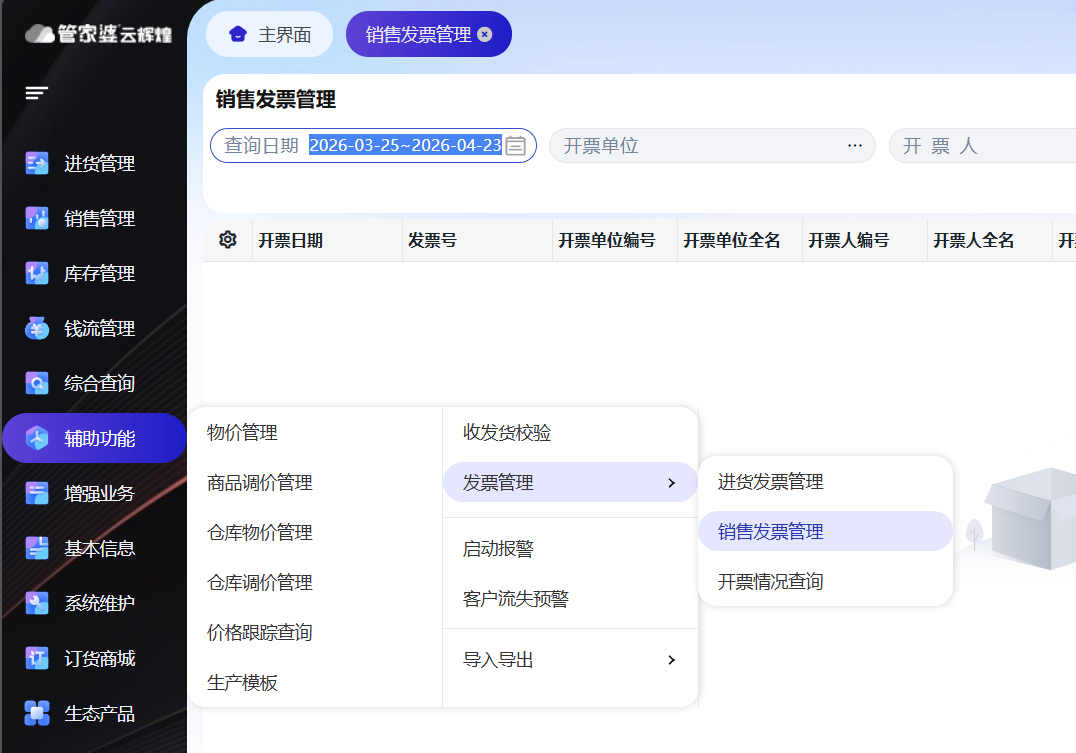
Task: Close the 销售发票管理 tab
Action: 484,34
